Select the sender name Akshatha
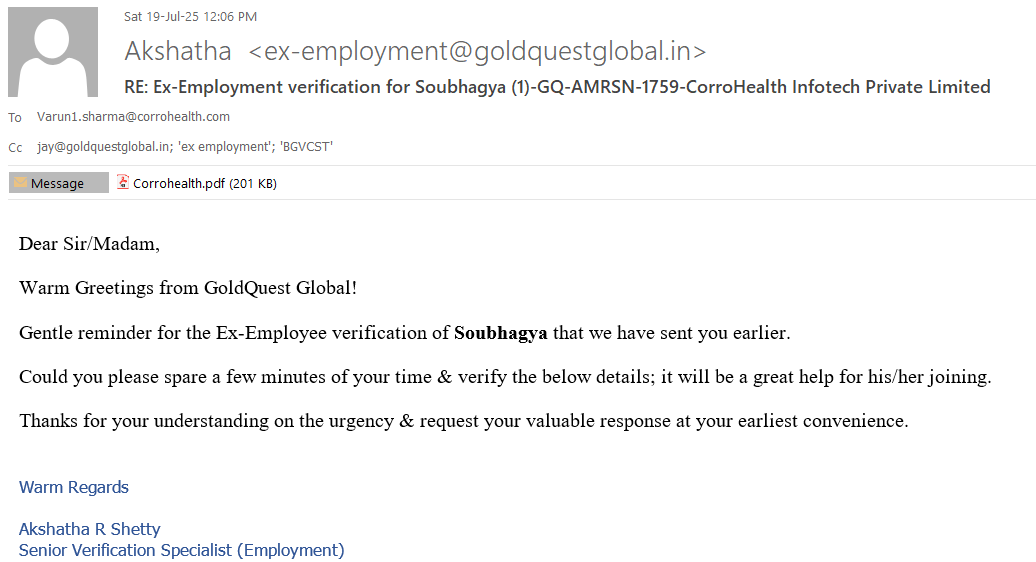 pyautogui.click(x=178, y=51)
